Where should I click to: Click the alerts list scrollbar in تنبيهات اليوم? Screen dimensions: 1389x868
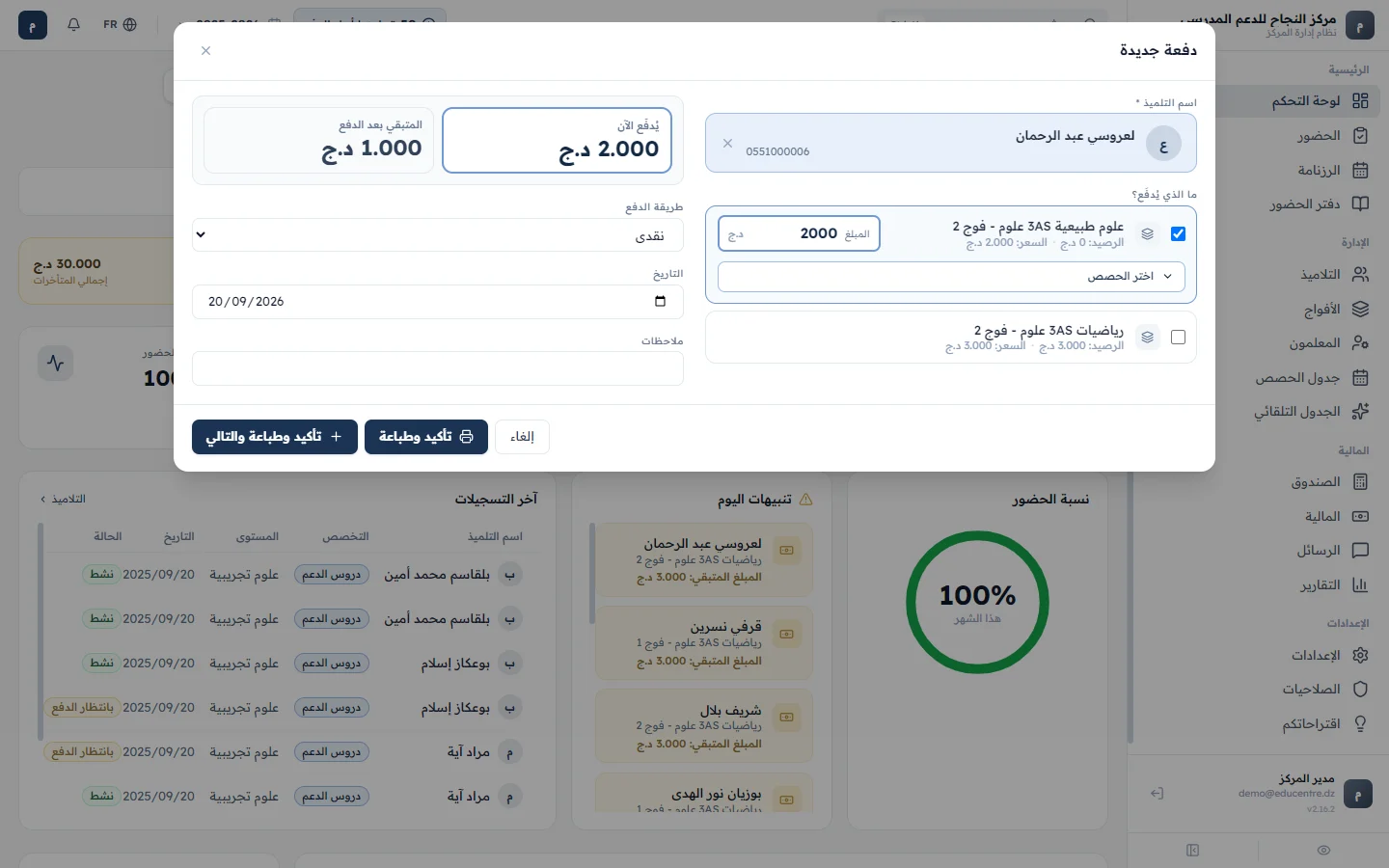pyautogui.click(x=591, y=575)
